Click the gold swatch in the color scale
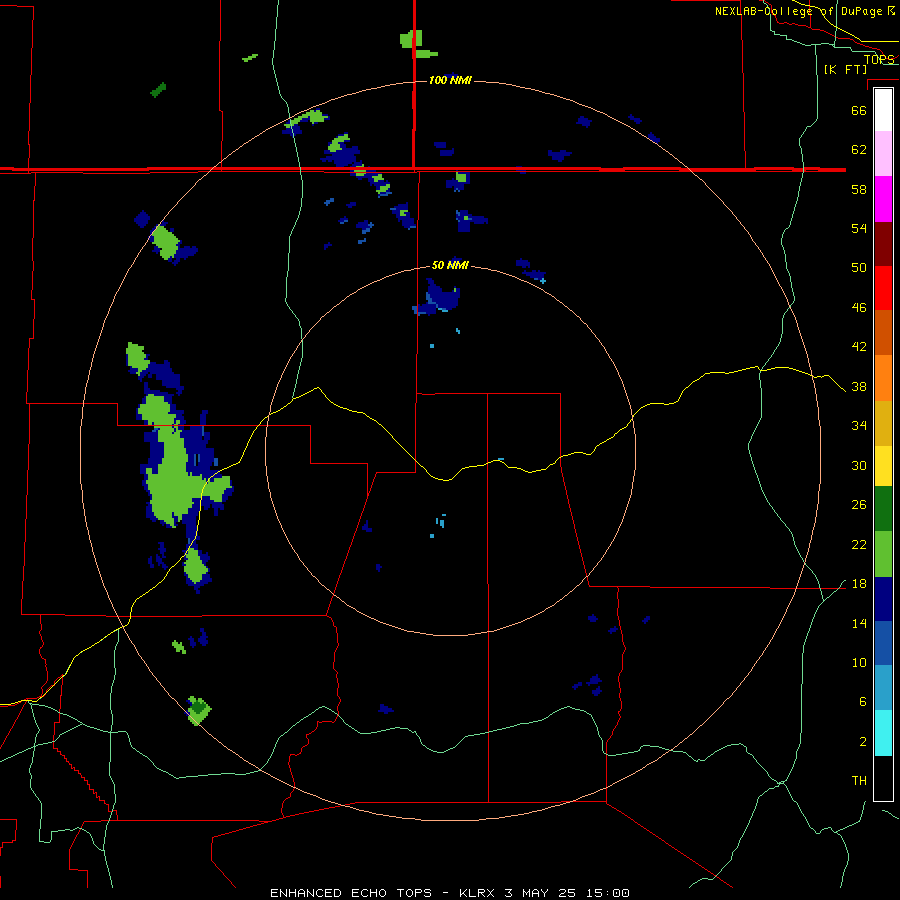The height and width of the screenshot is (900, 900). tap(883, 423)
